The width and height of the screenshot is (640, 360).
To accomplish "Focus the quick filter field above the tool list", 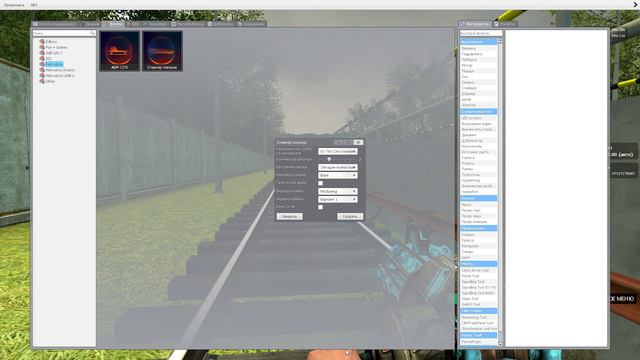I will [480, 33].
